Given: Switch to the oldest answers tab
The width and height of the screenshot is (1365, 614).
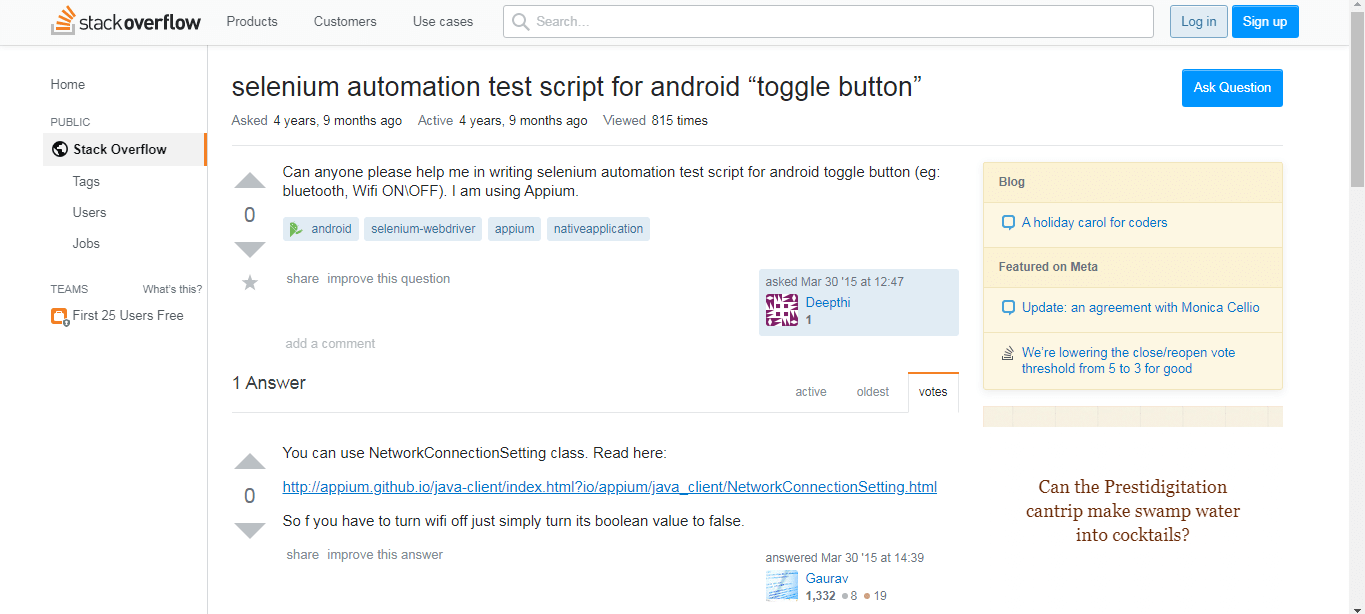Looking at the screenshot, I should click(x=872, y=391).
